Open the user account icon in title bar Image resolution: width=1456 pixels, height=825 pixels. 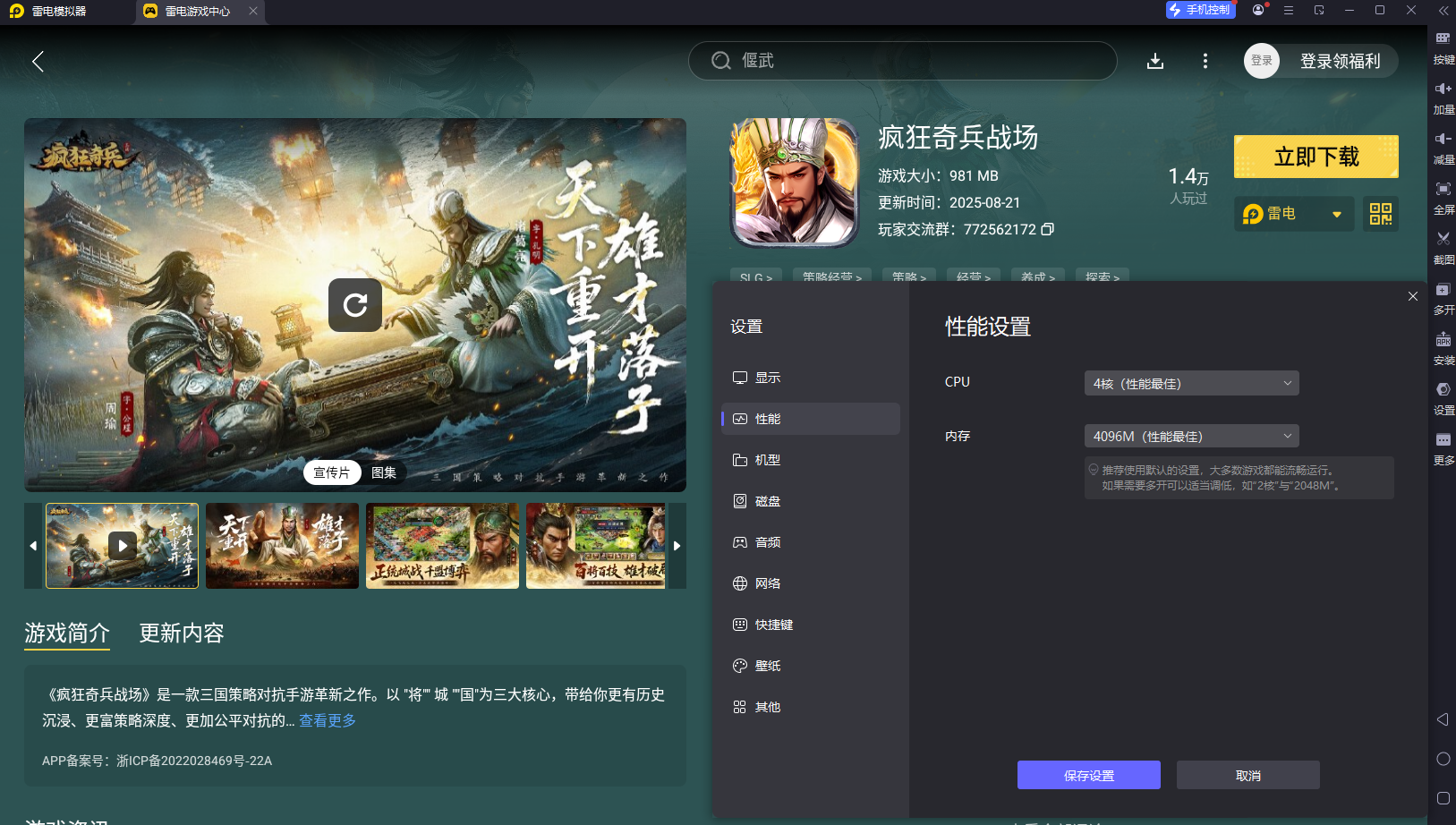[1259, 10]
